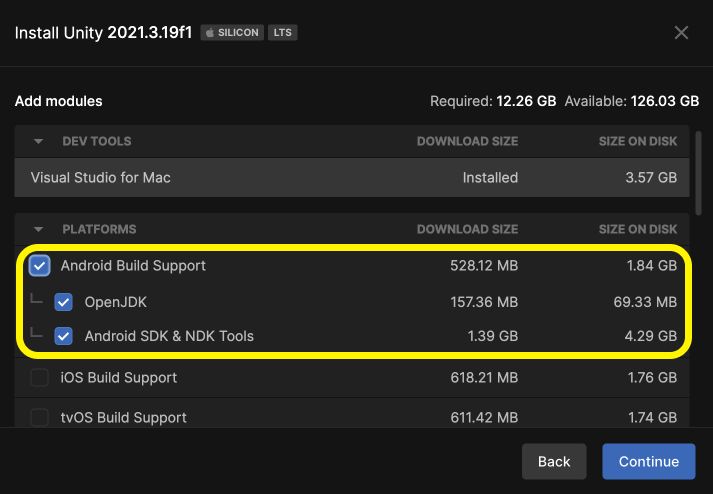Click the 1.74 GB size on disk value
713x494 pixels.
pyautogui.click(x=653, y=418)
